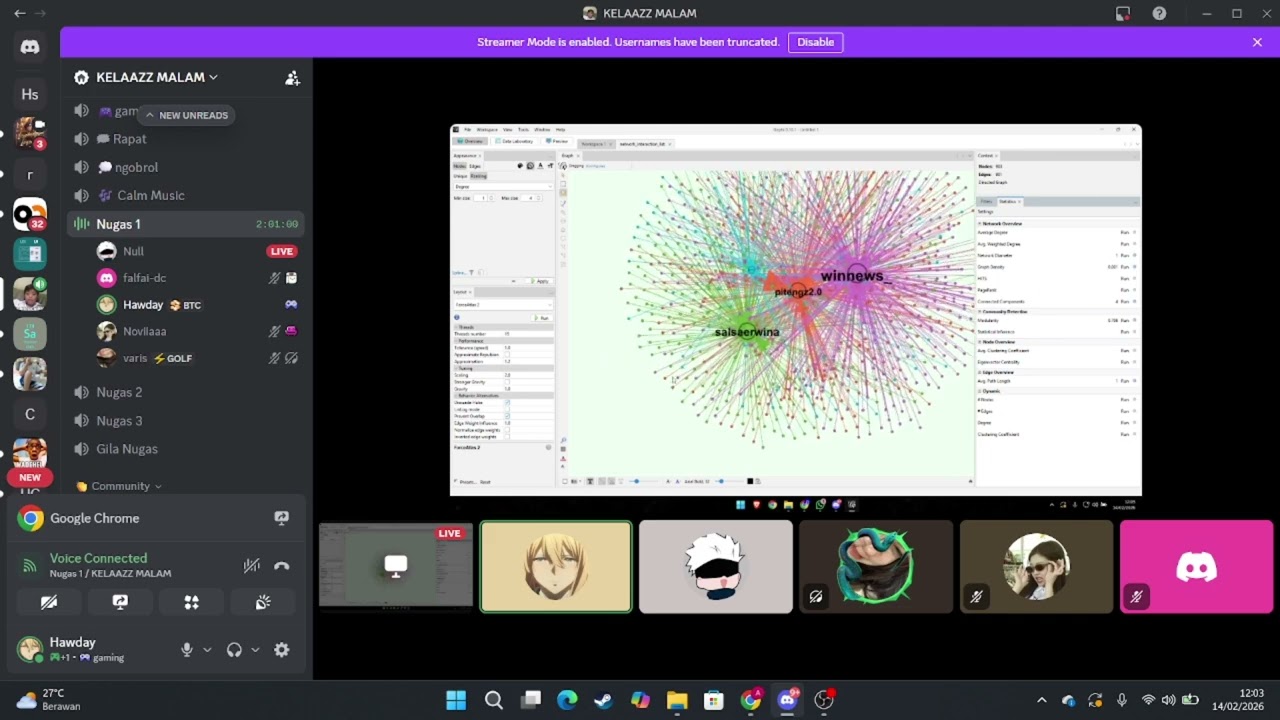Open clock and date 12:03 panel

tap(1238, 700)
